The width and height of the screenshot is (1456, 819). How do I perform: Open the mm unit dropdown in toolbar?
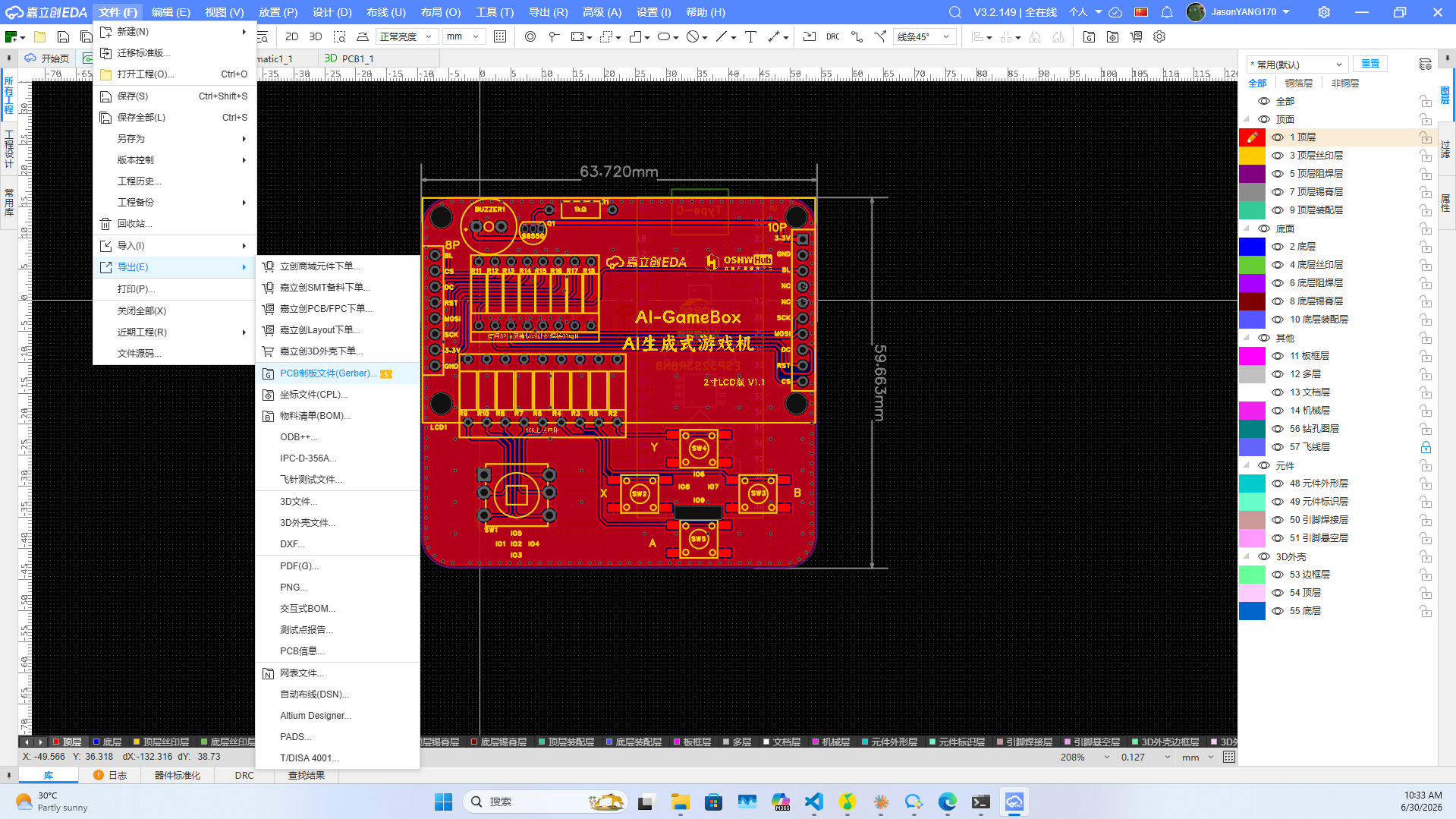464,36
